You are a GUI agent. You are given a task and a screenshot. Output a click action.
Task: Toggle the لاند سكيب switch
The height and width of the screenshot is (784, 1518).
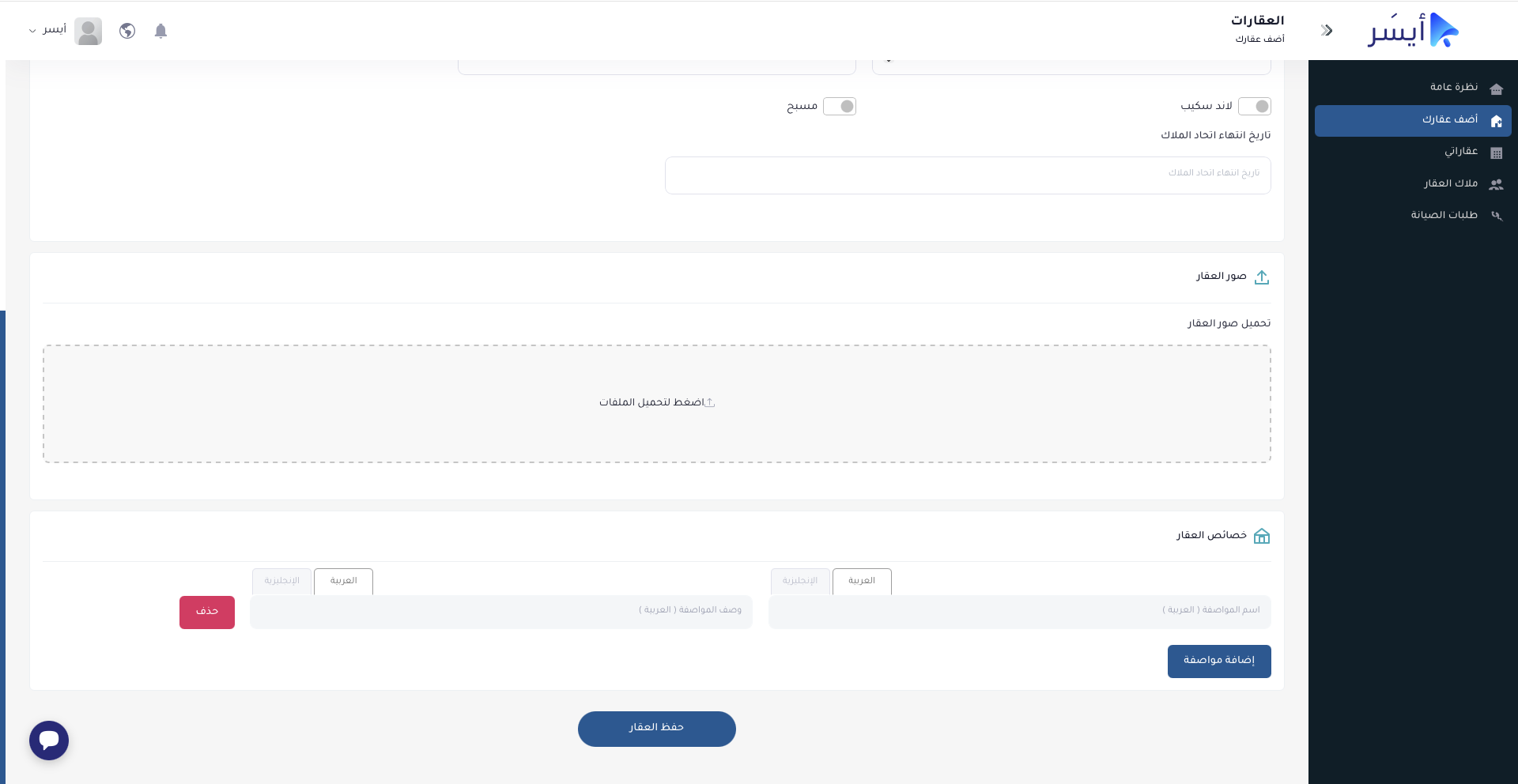pos(1254,106)
